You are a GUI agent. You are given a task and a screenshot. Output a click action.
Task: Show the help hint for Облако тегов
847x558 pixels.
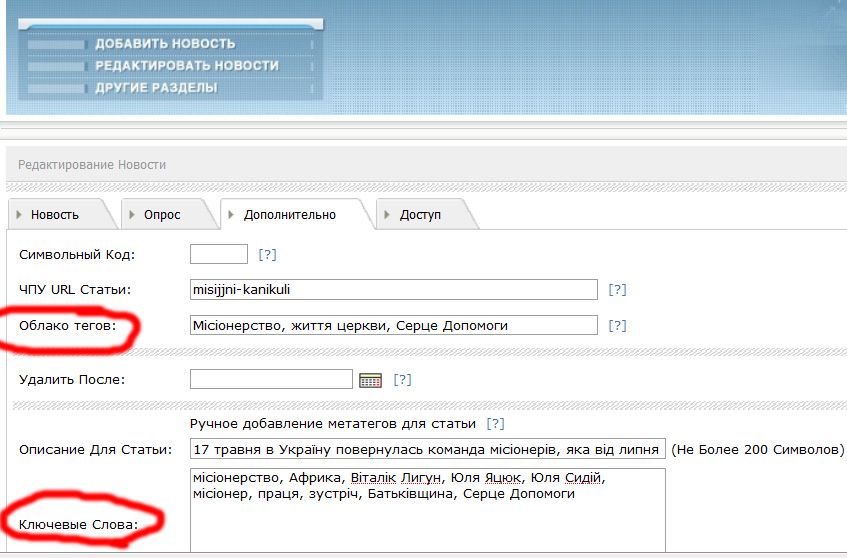tap(618, 325)
